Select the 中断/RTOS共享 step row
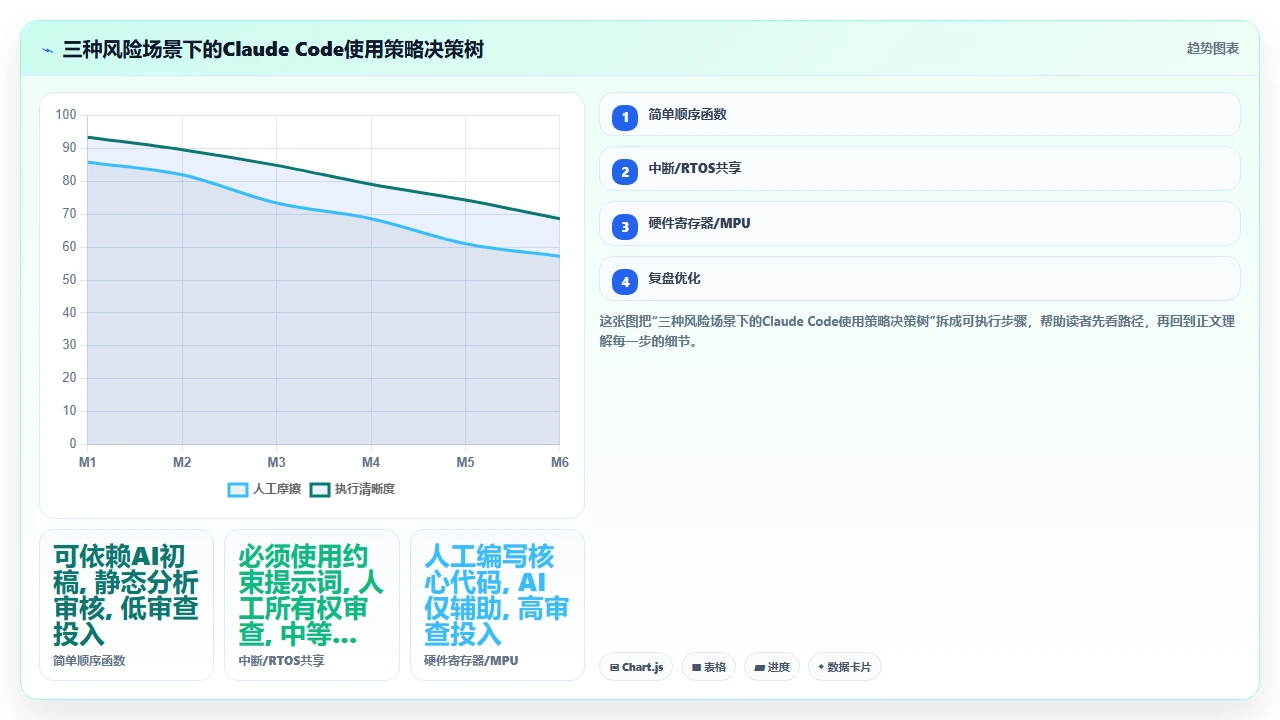 (919, 169)
